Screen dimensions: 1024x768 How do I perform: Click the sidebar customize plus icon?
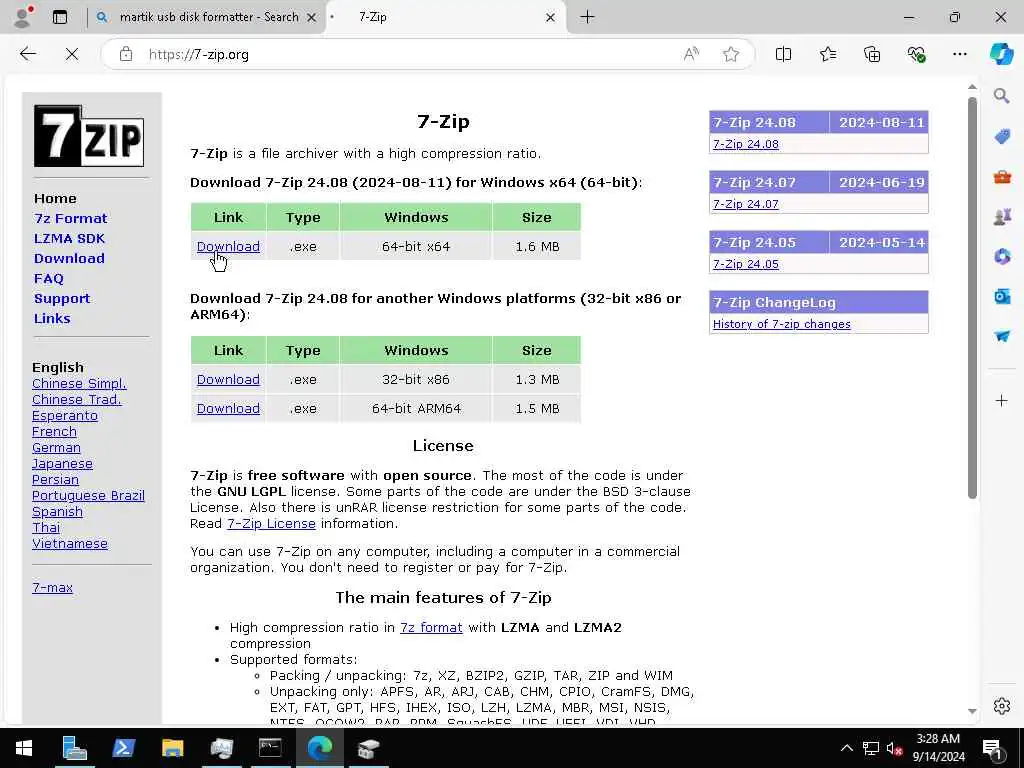1002,400
